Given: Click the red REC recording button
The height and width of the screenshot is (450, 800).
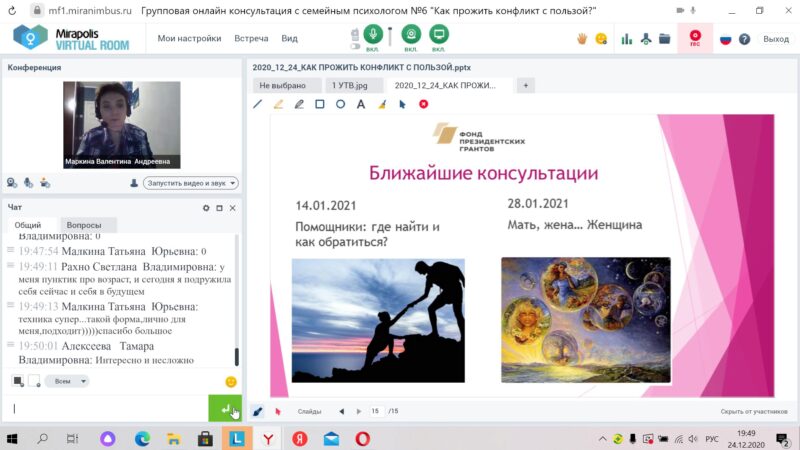Looking at the screenshot, I should click(x=695, y=38).
